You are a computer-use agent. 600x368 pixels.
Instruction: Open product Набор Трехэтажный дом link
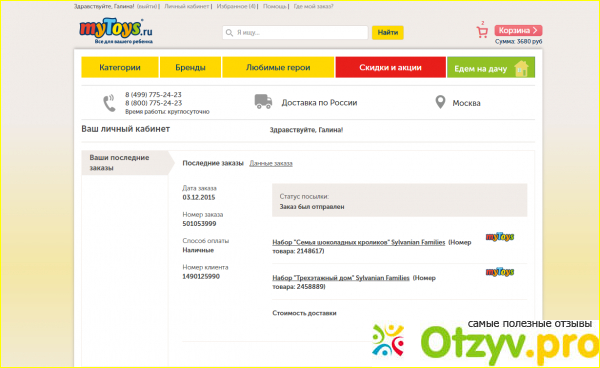pos(341,278)
